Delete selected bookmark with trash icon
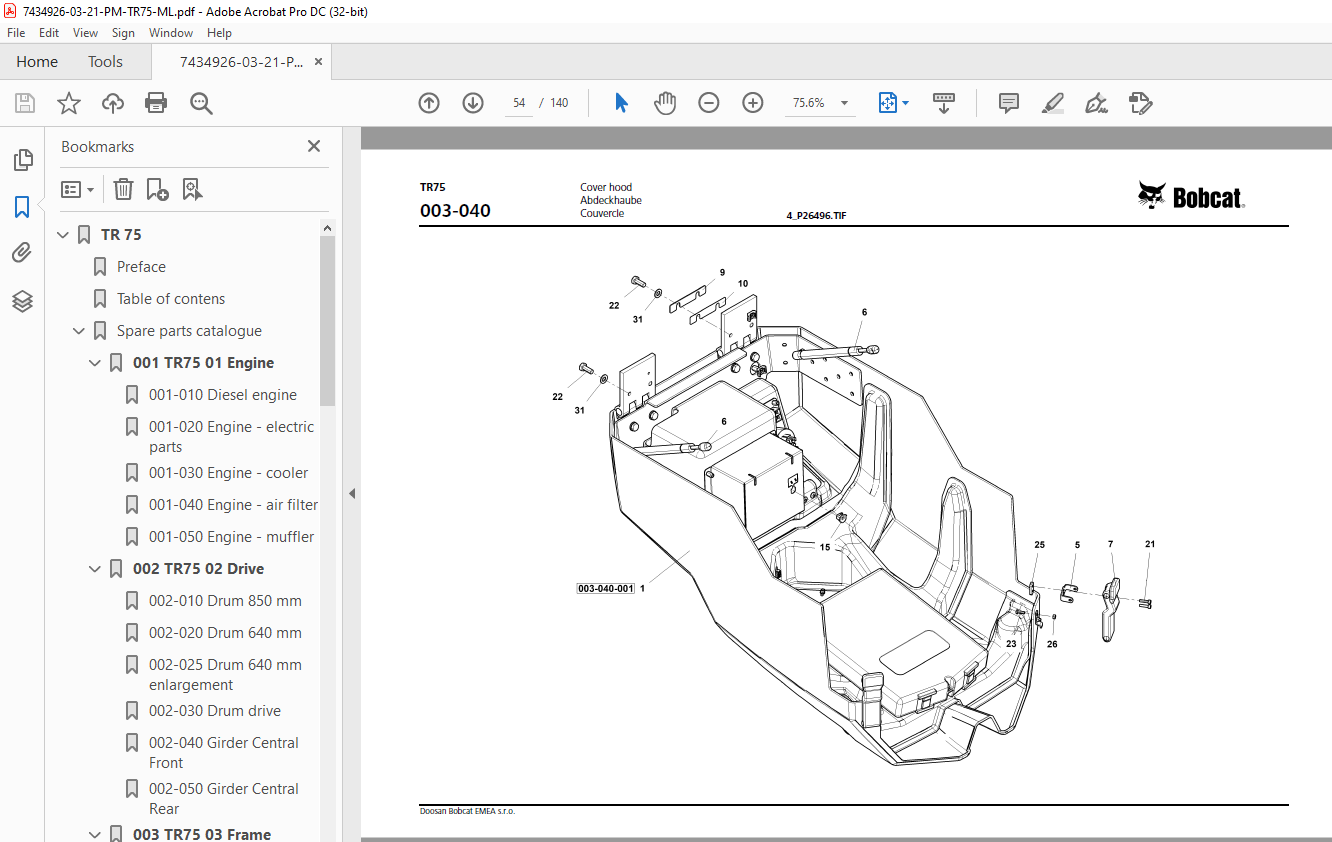 pyautogui.click(x=123, y=189)
